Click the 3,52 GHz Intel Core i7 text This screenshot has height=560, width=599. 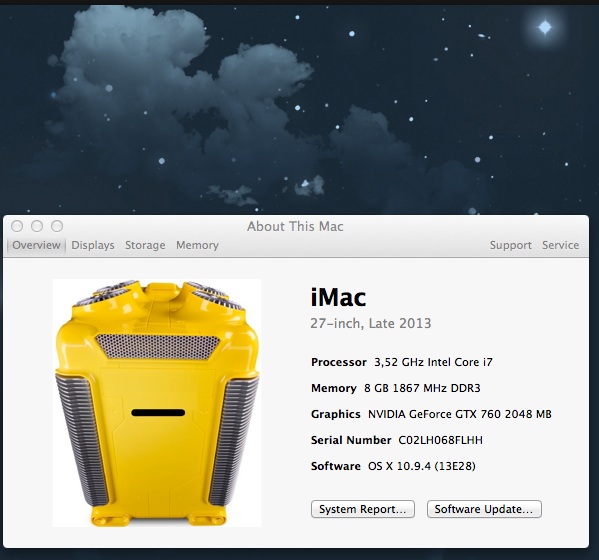coord(433,363)
